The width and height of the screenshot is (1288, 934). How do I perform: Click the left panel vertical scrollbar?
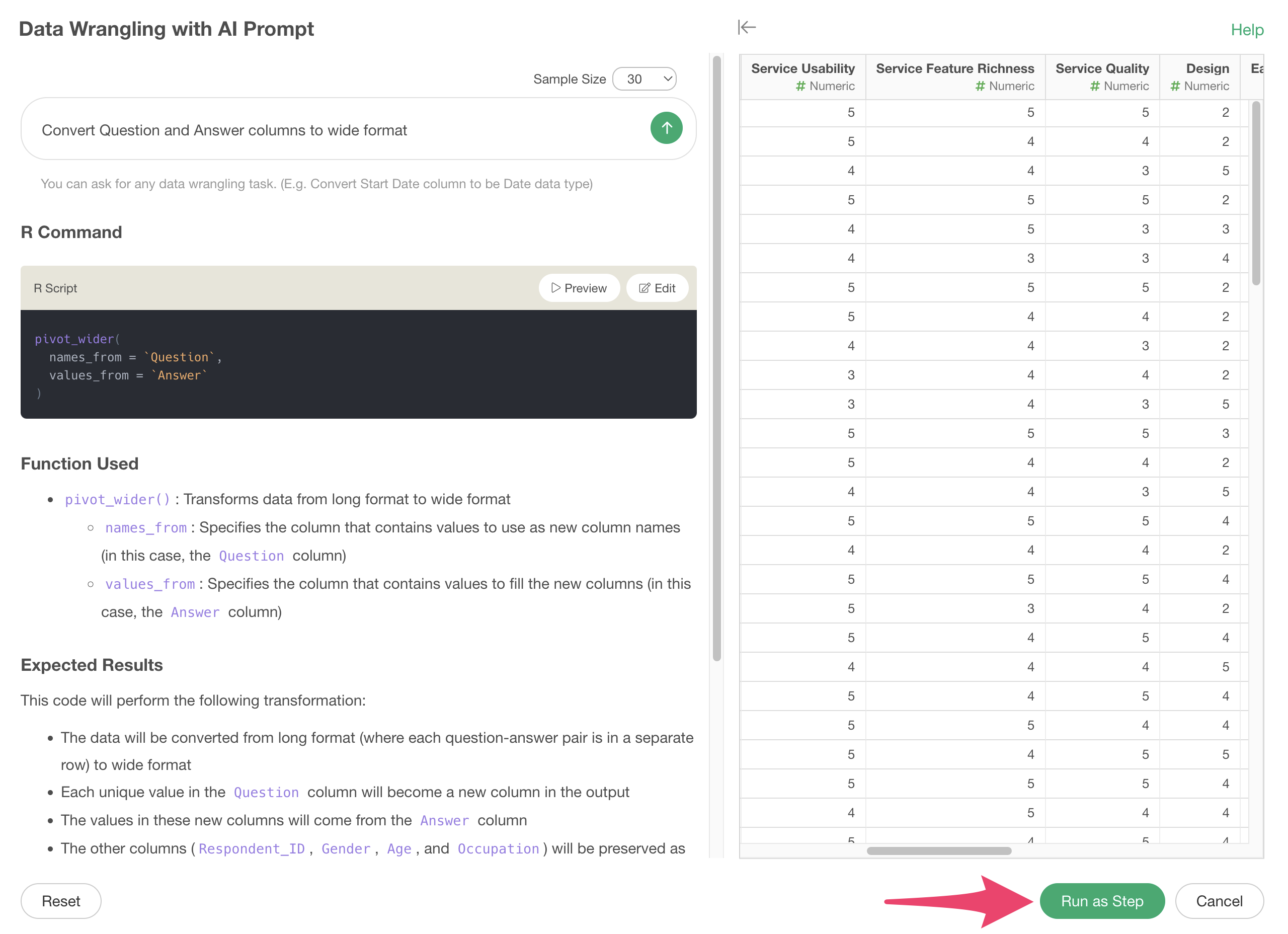coord(716,358)
